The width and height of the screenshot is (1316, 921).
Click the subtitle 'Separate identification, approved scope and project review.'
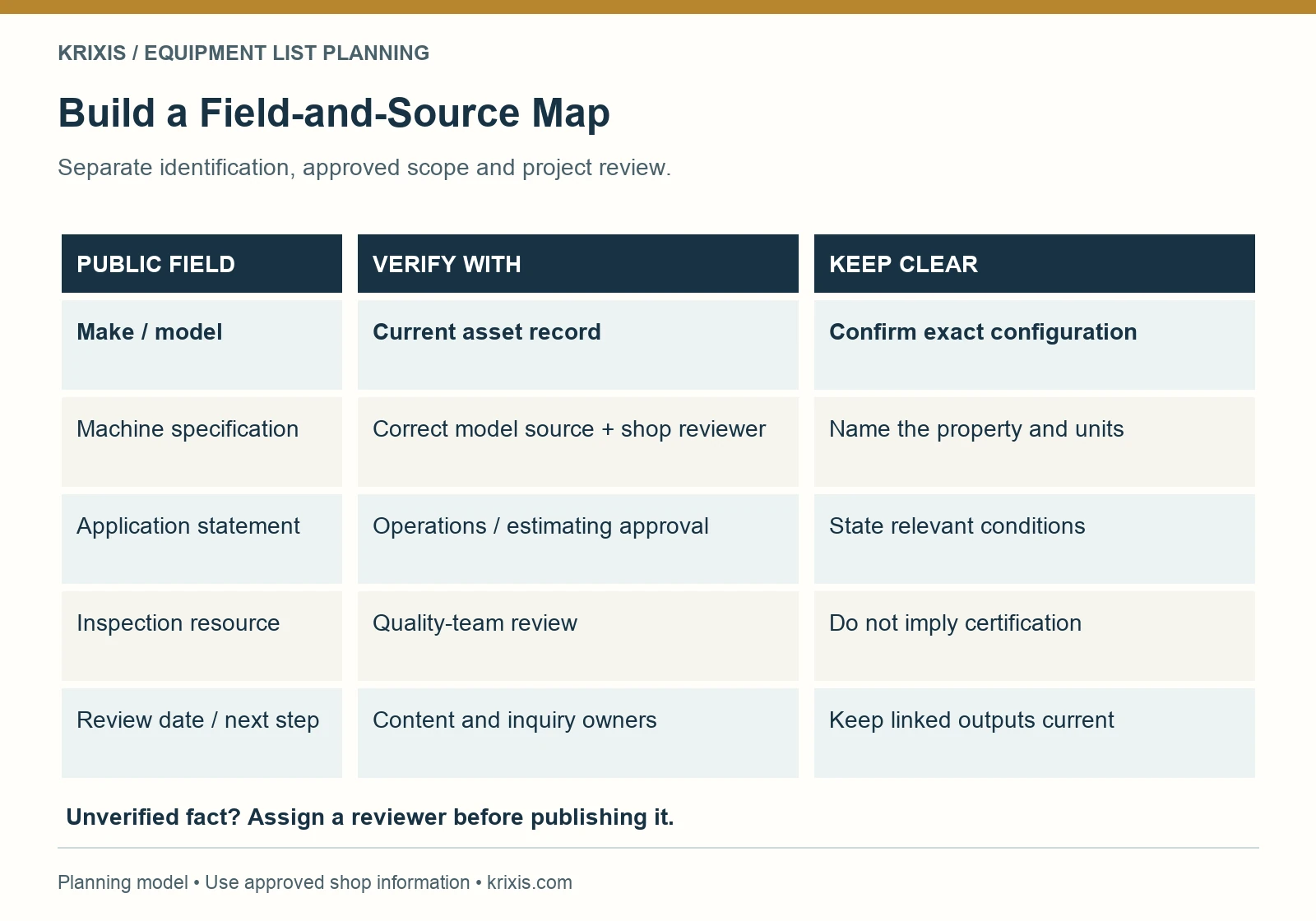pos(364,168)
